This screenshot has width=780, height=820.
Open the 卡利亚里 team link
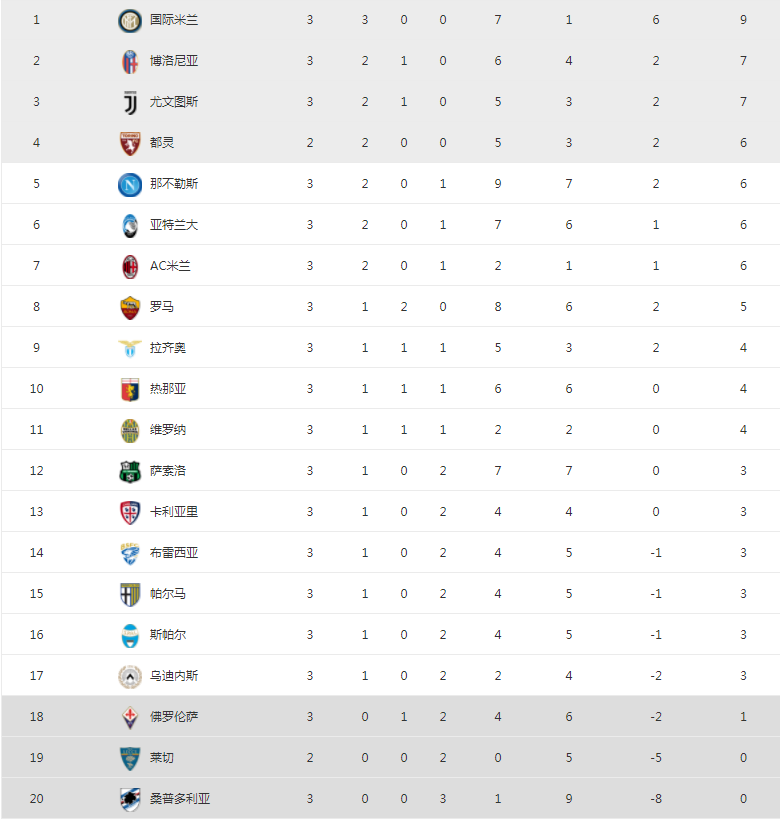pyautogui.click(x=174, y=512)
